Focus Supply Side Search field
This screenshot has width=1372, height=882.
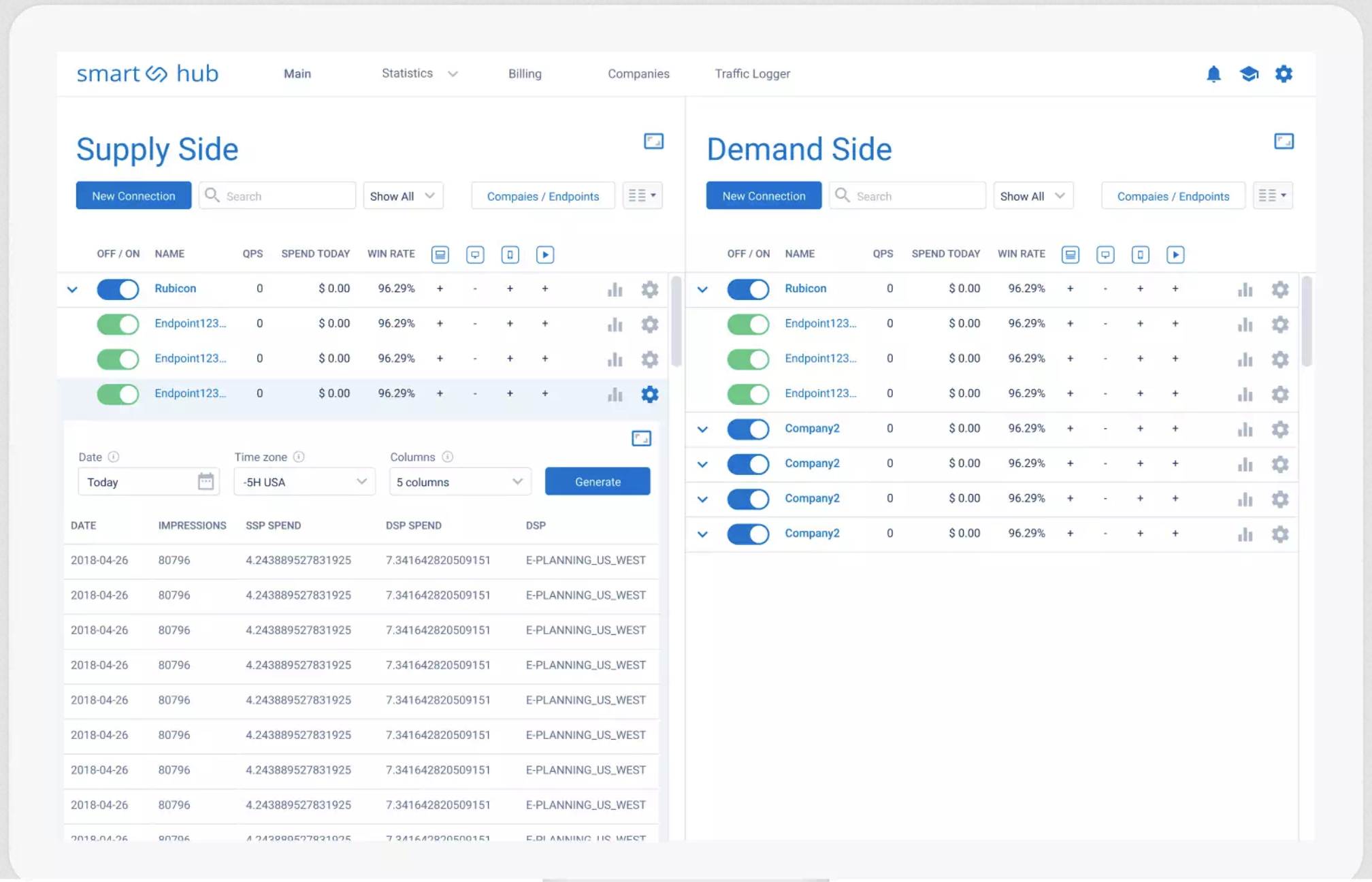tap(277, 196)
